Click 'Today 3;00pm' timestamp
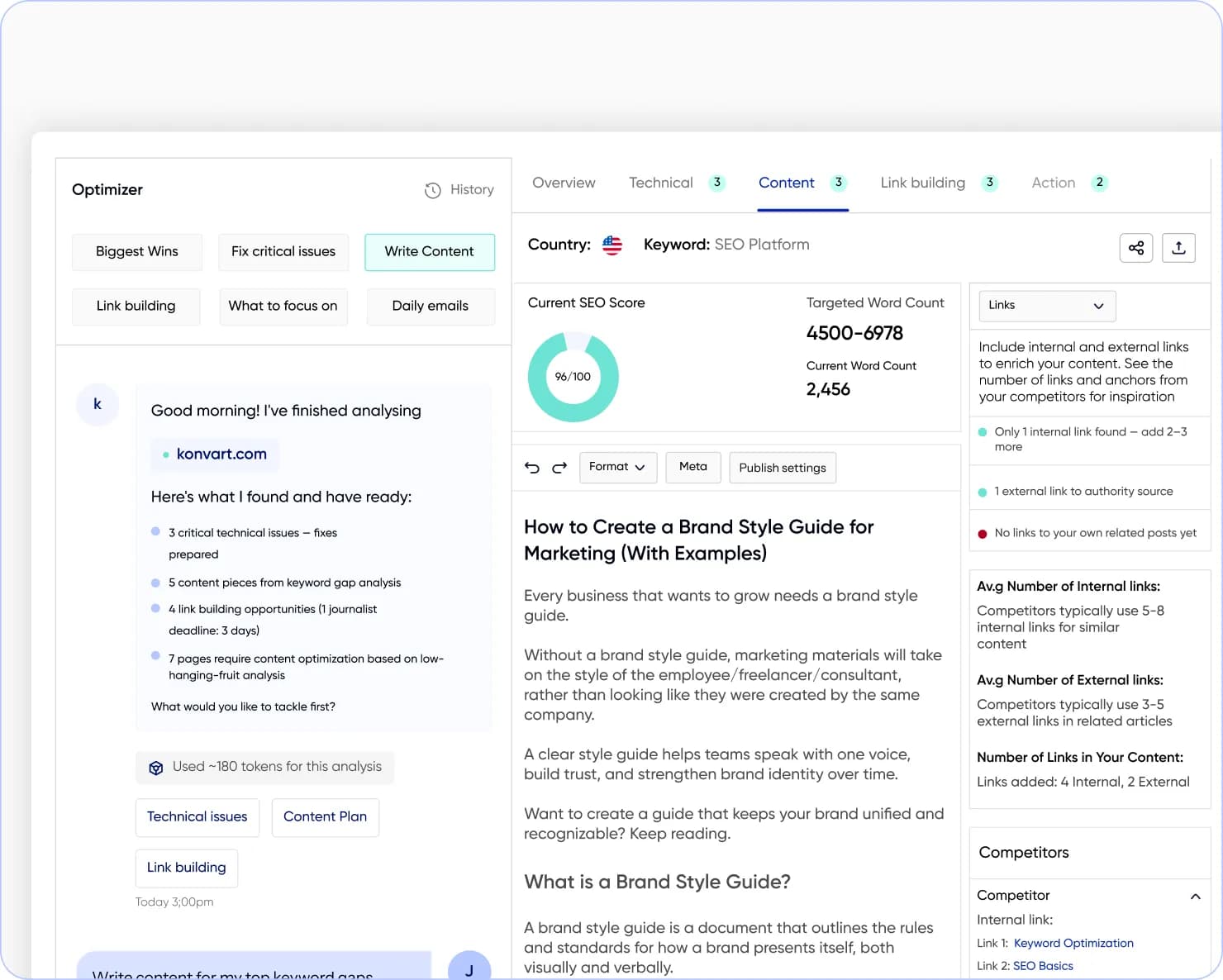 click(x=174, y=902)
